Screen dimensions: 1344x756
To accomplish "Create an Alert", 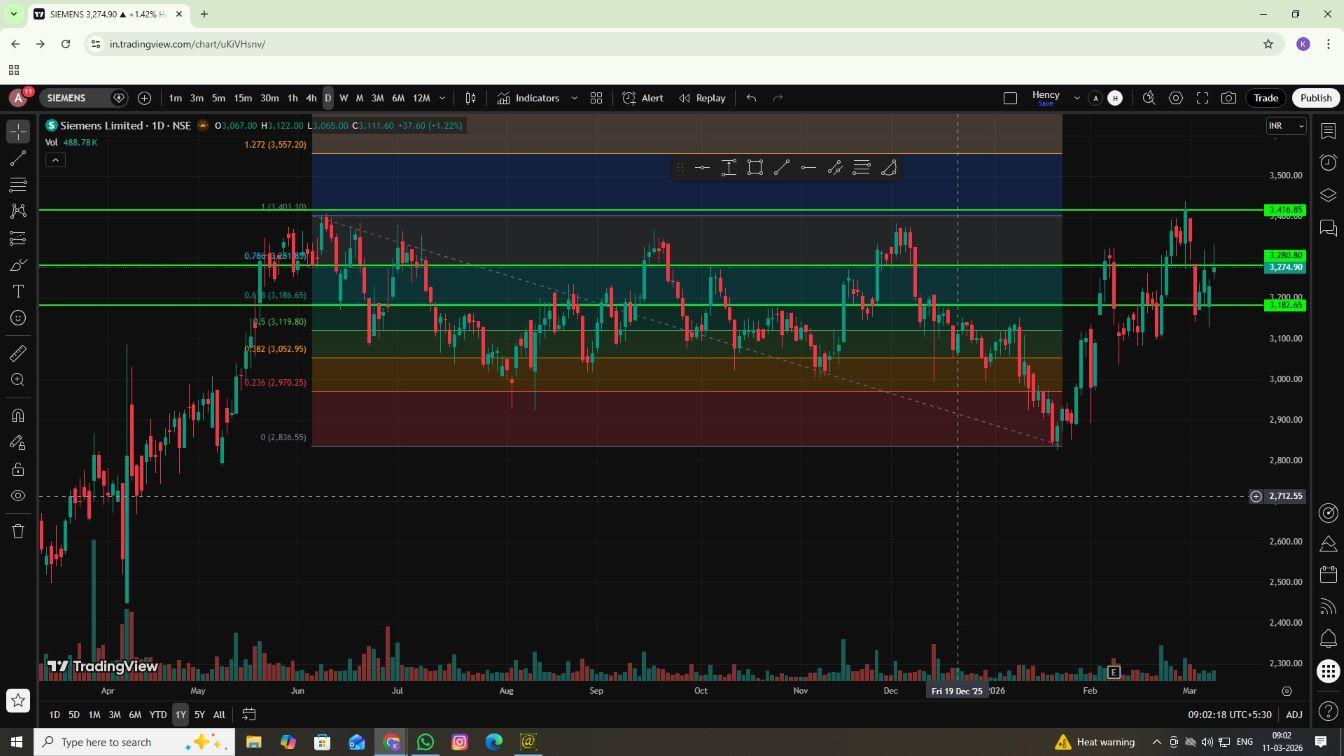I will [643, 98].
